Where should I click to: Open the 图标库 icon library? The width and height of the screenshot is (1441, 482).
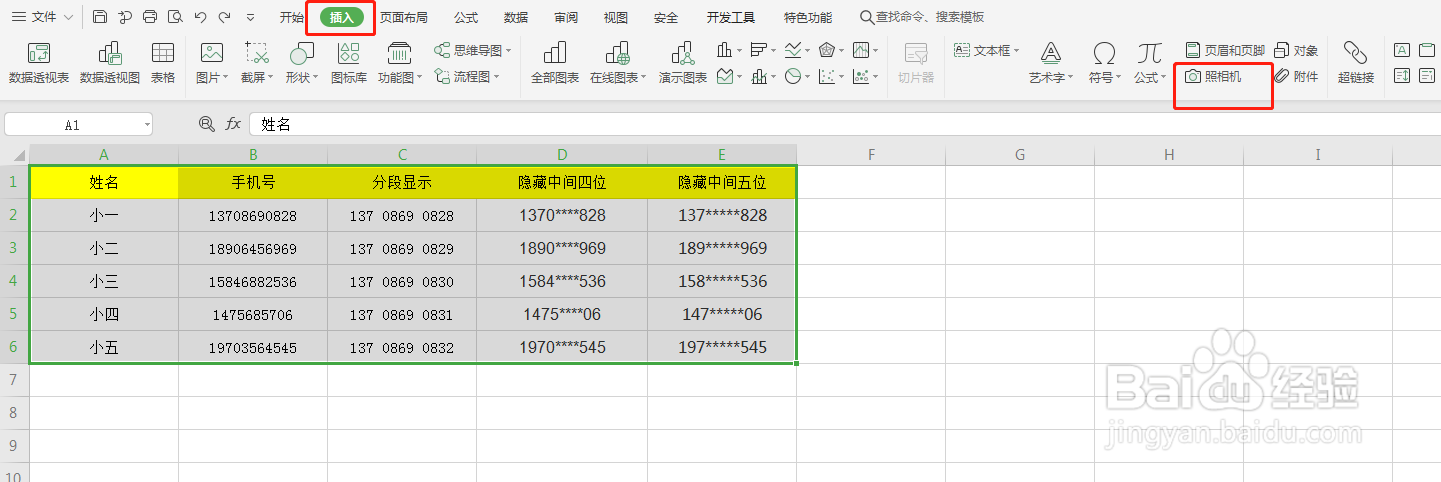tap(349, 63)
